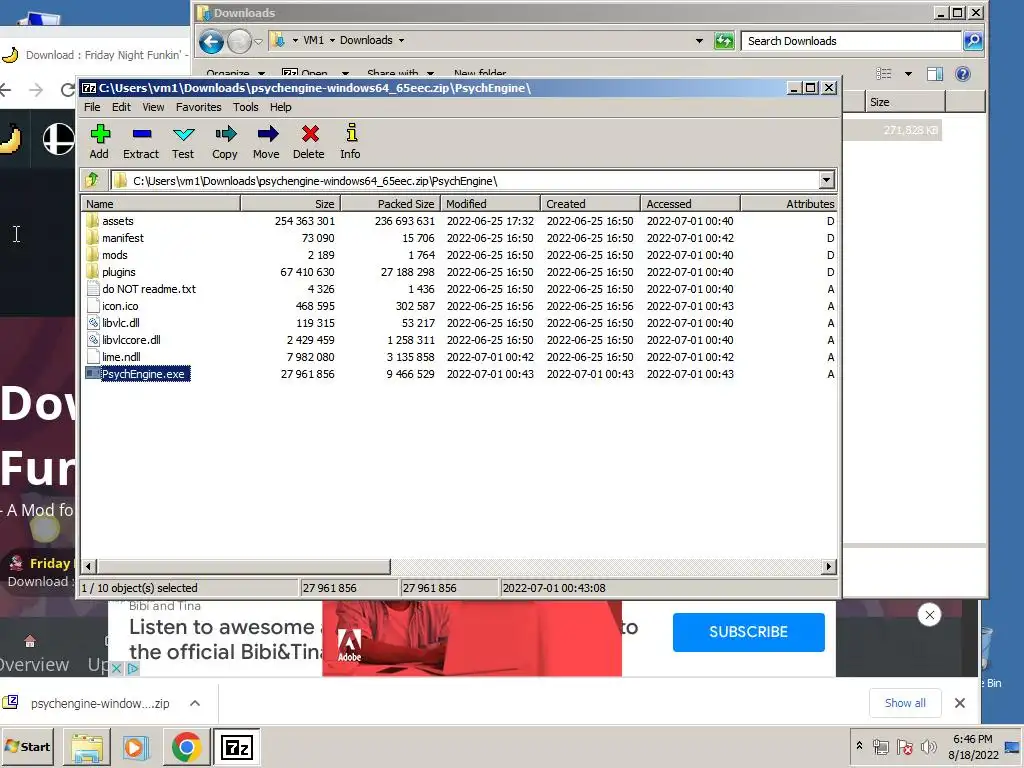Switch to Chrome from the taskbar
This screenshot has width=1024, height=768.
pos(186,747)
